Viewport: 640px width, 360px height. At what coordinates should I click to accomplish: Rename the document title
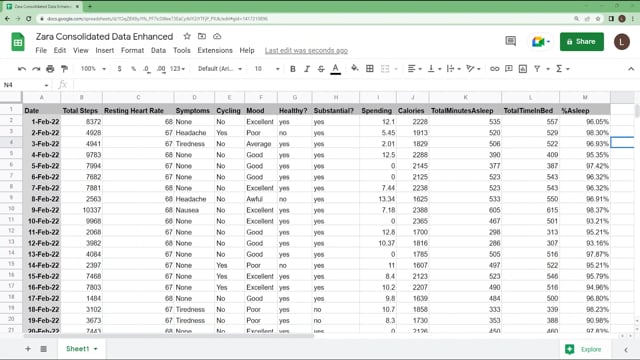pyautogui.click(x=104, y=37)
